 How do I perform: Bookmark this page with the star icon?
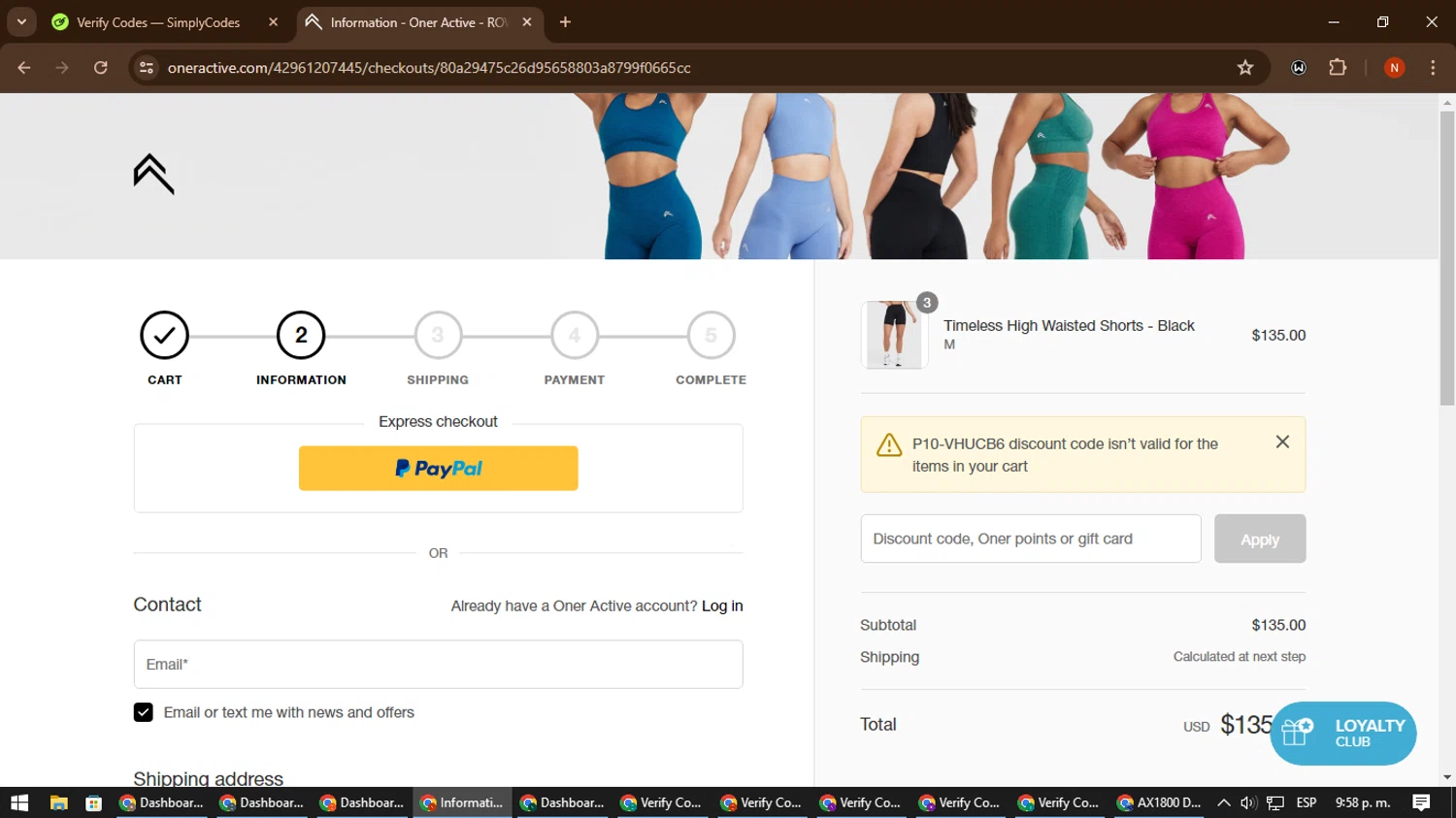click(x=1245, y=68)
